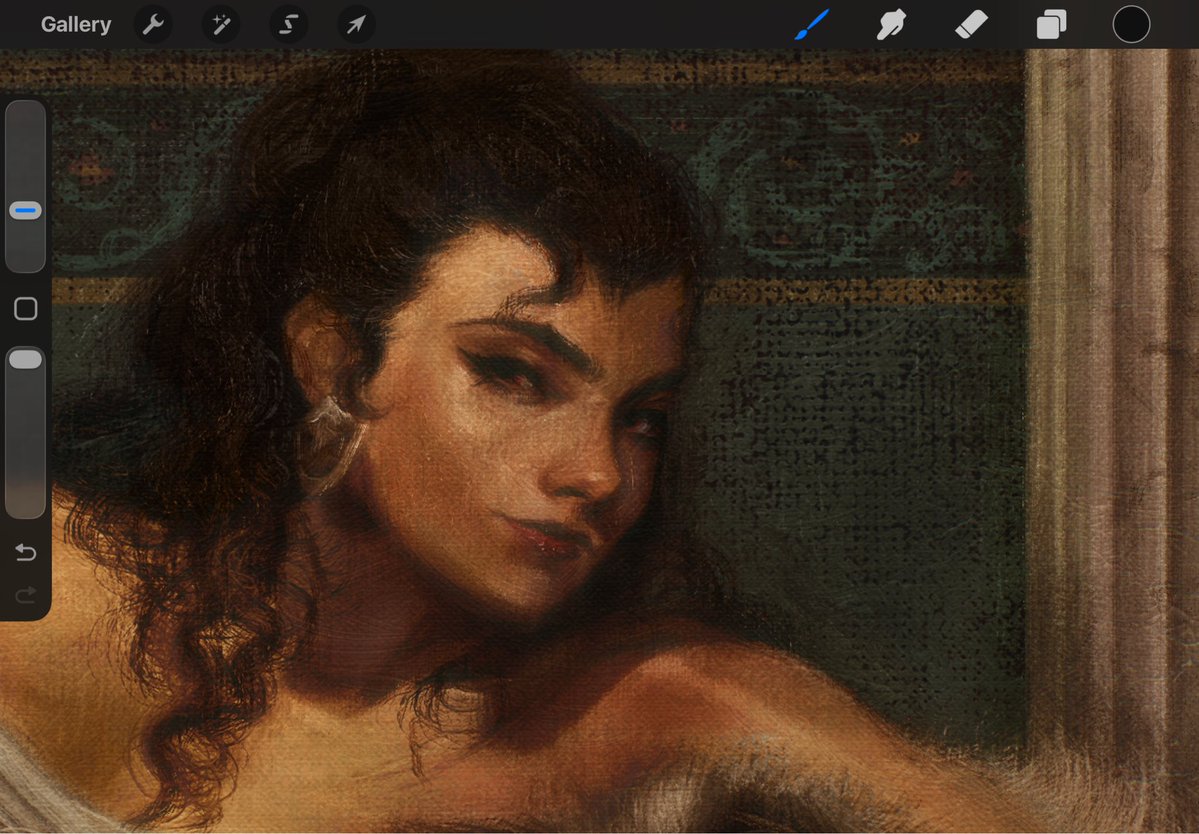Open the Adjustments magic wand menu
Screen dimensions: 1199x834
[221, 24]
